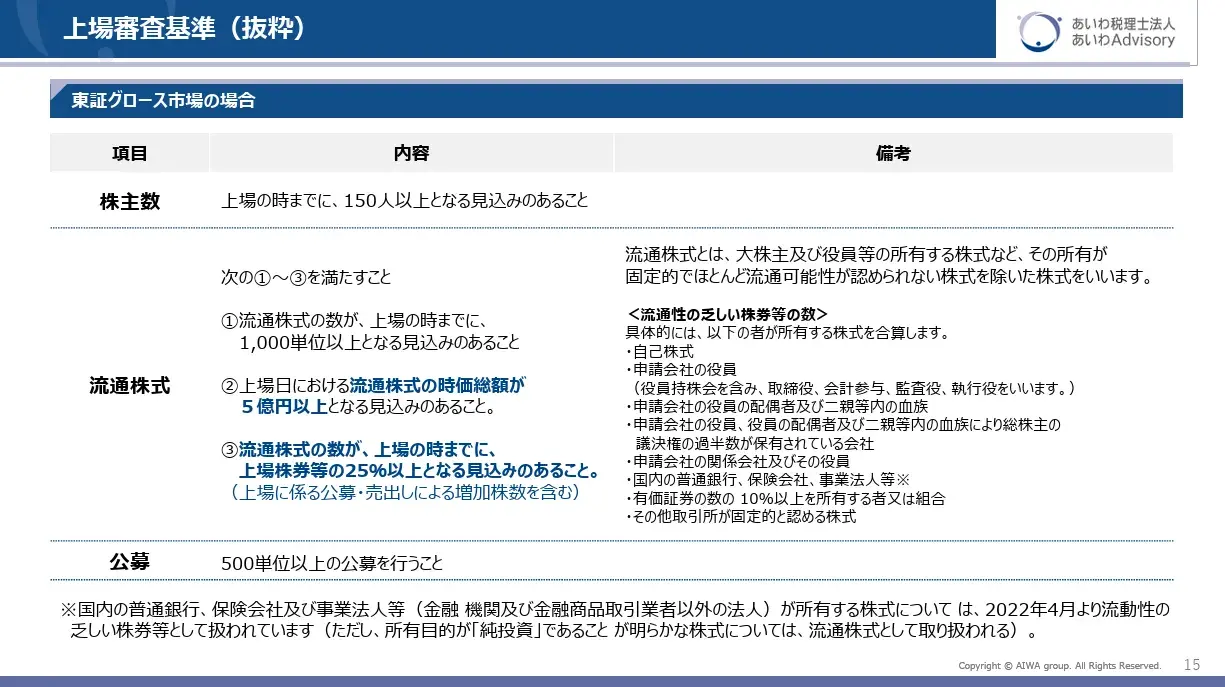Viewport: 1225px width, 687px height.
Task: Click the line ①流通株式の数が、上場の時までに、
Action: [x=353, y=321]
